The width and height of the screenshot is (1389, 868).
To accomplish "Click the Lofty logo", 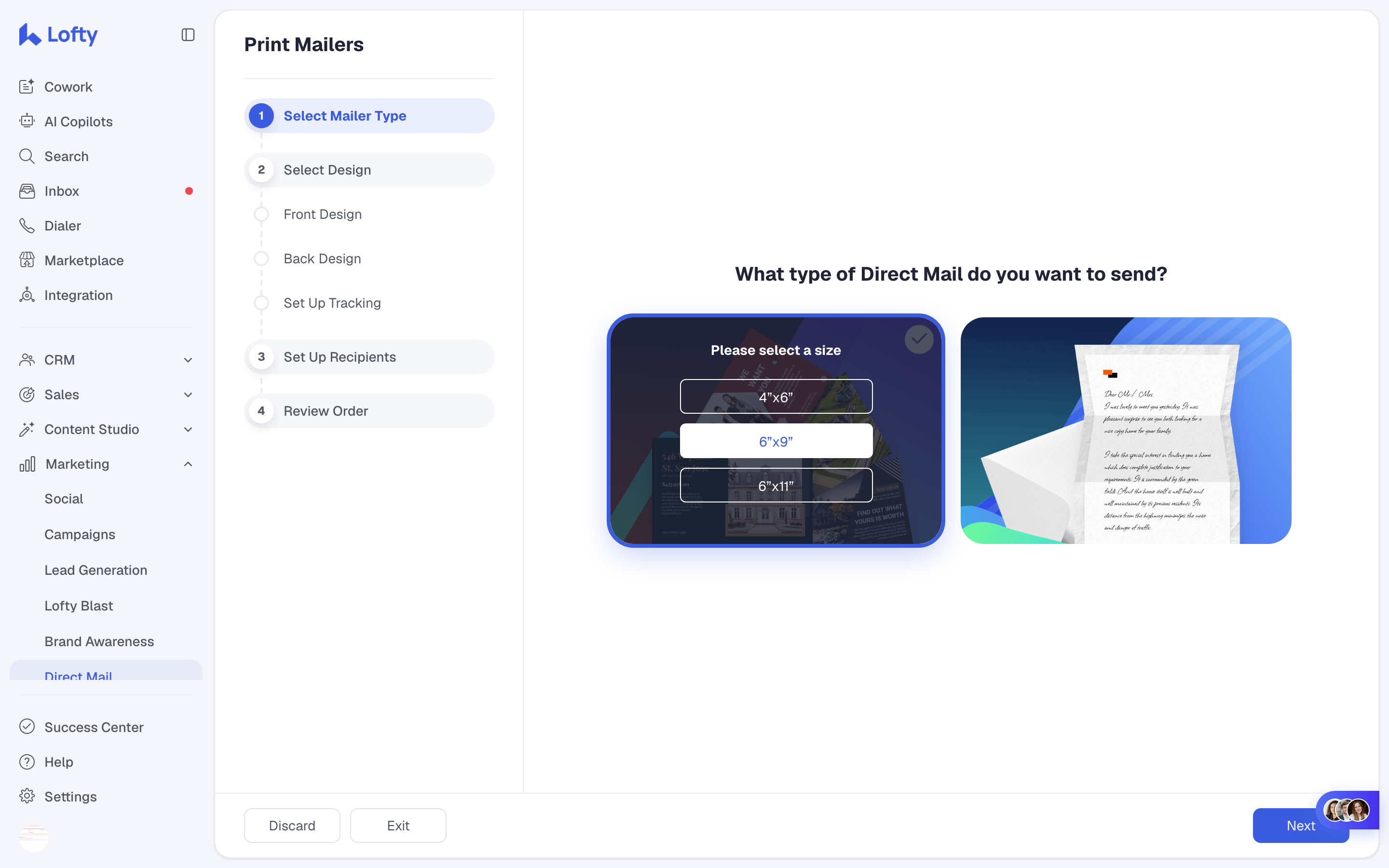I will (58, 34).
